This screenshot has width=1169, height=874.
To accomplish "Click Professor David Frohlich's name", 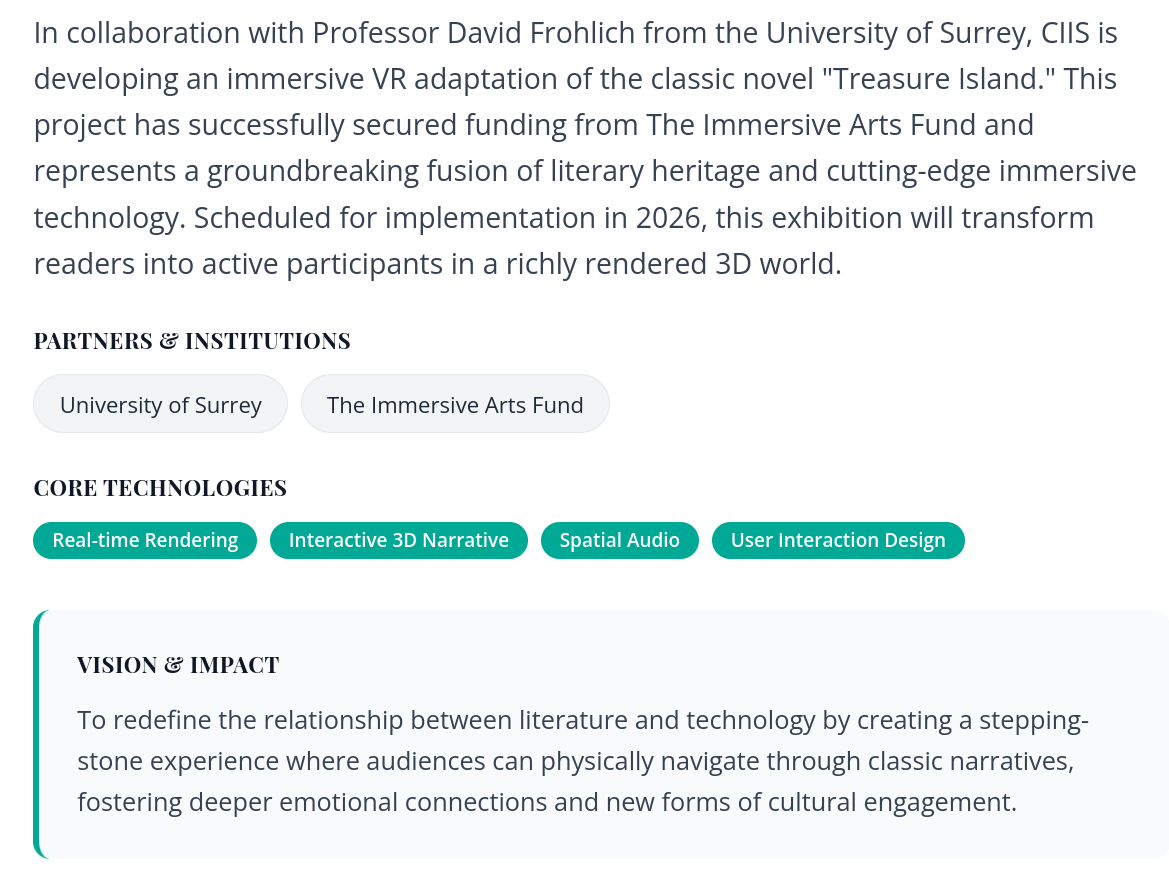I will point(474,33).
